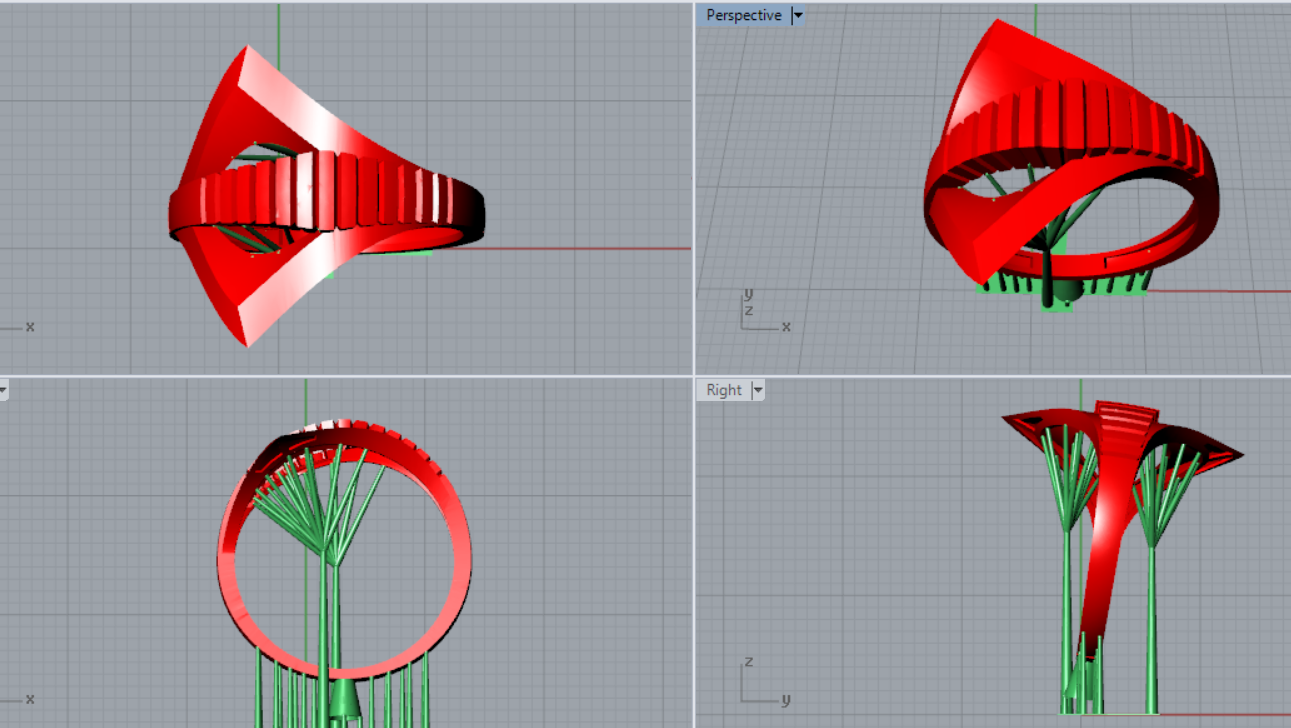Open the bottom-left viewport's title dropdown arrow
1291x728 pixels.
click(x=3, y=390)
